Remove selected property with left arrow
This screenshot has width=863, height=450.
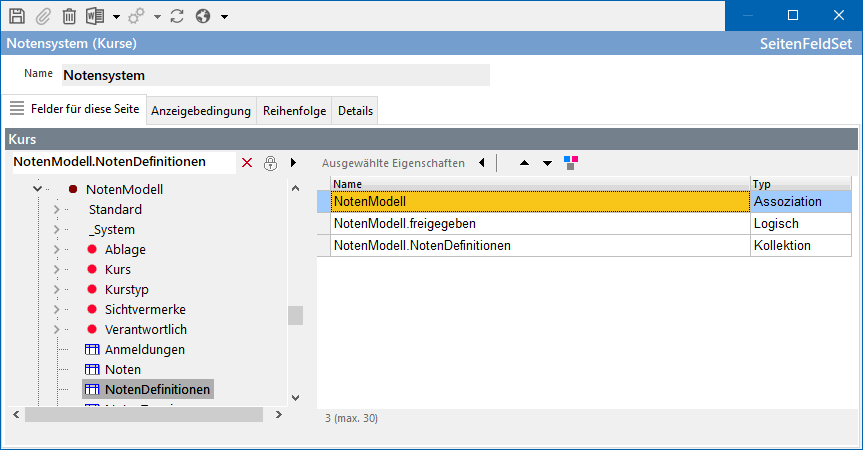click(x=481, y=162)
